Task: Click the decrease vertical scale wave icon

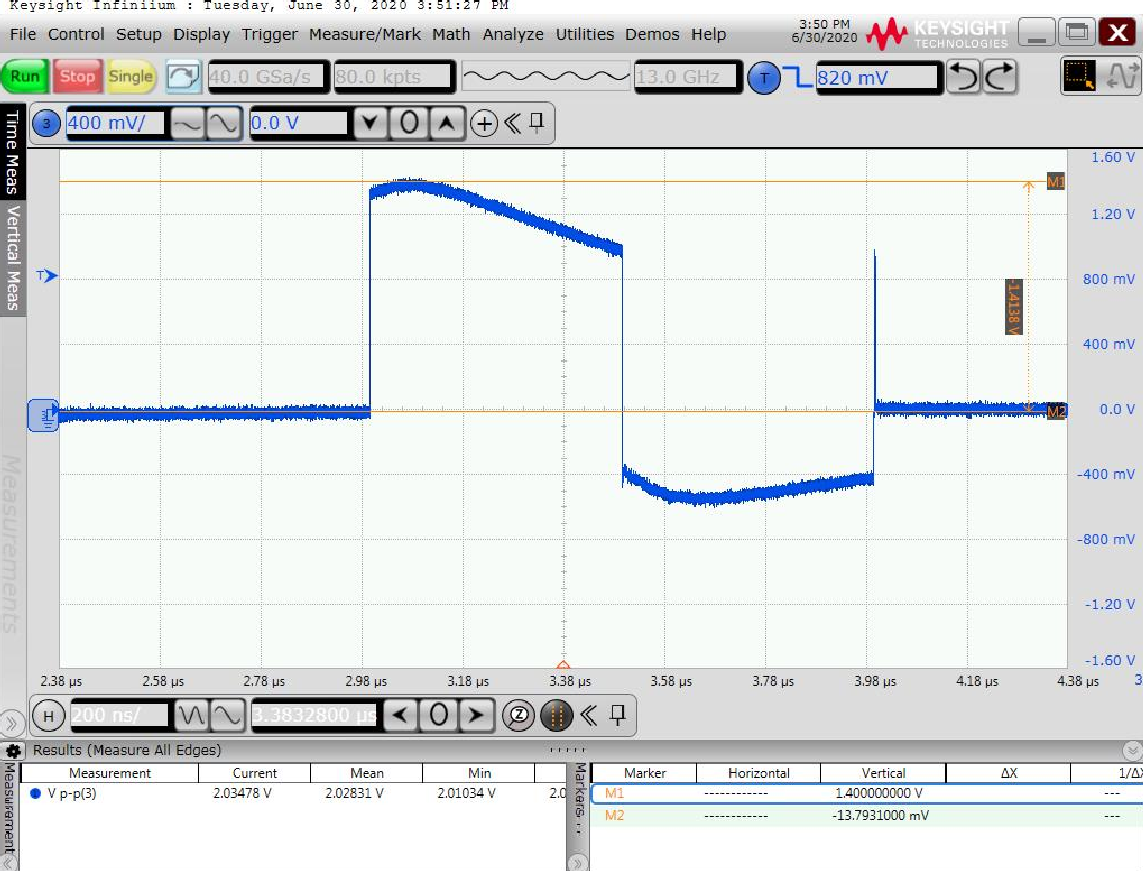Action: [187, 123]
